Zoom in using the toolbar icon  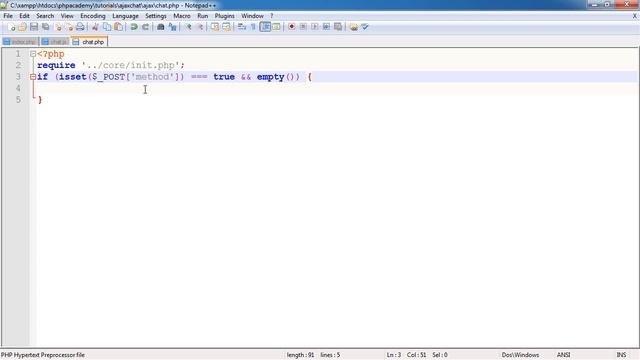188,27
